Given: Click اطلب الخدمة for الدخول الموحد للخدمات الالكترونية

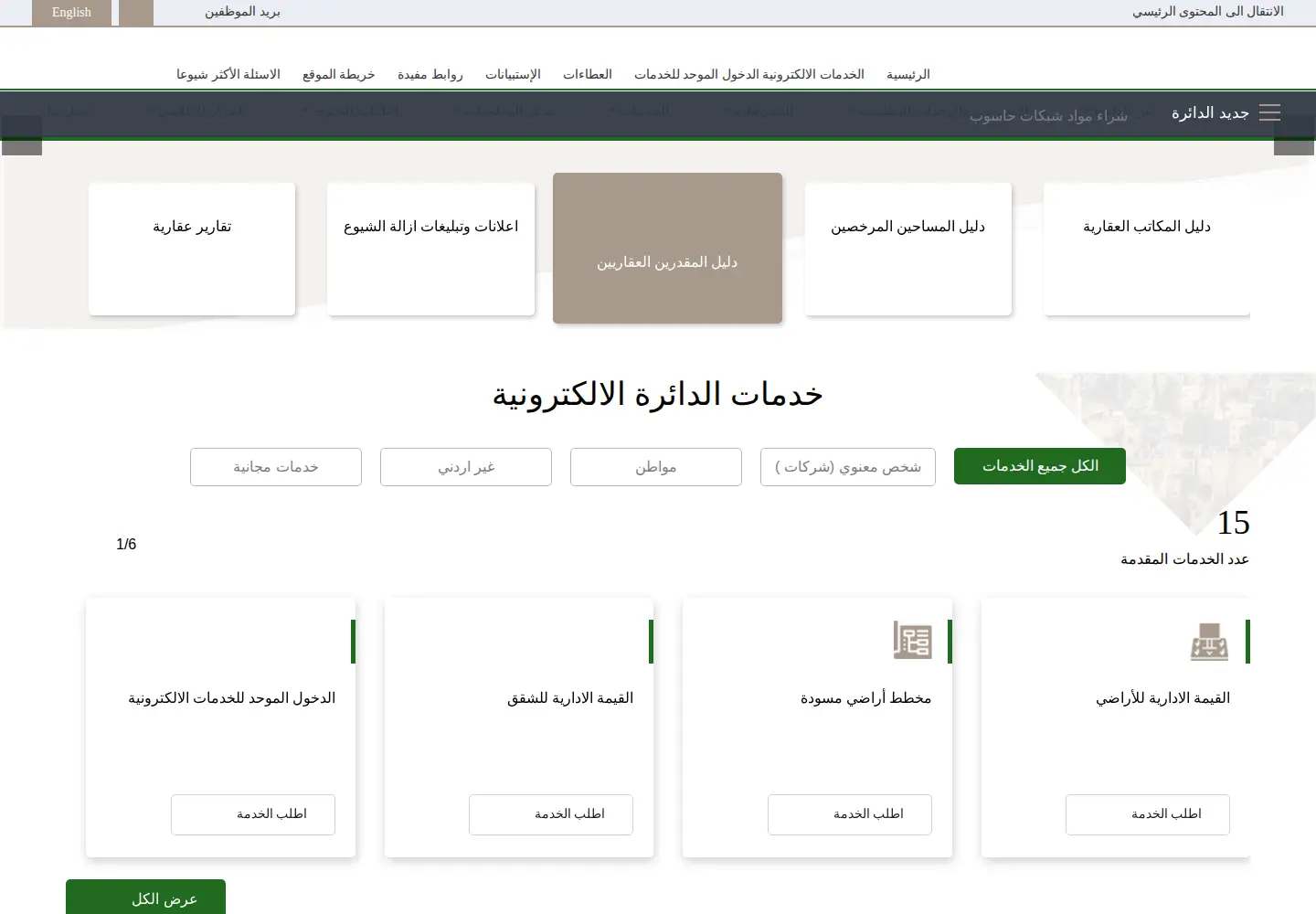Looking at the screenshot, I should coord(253,814).
